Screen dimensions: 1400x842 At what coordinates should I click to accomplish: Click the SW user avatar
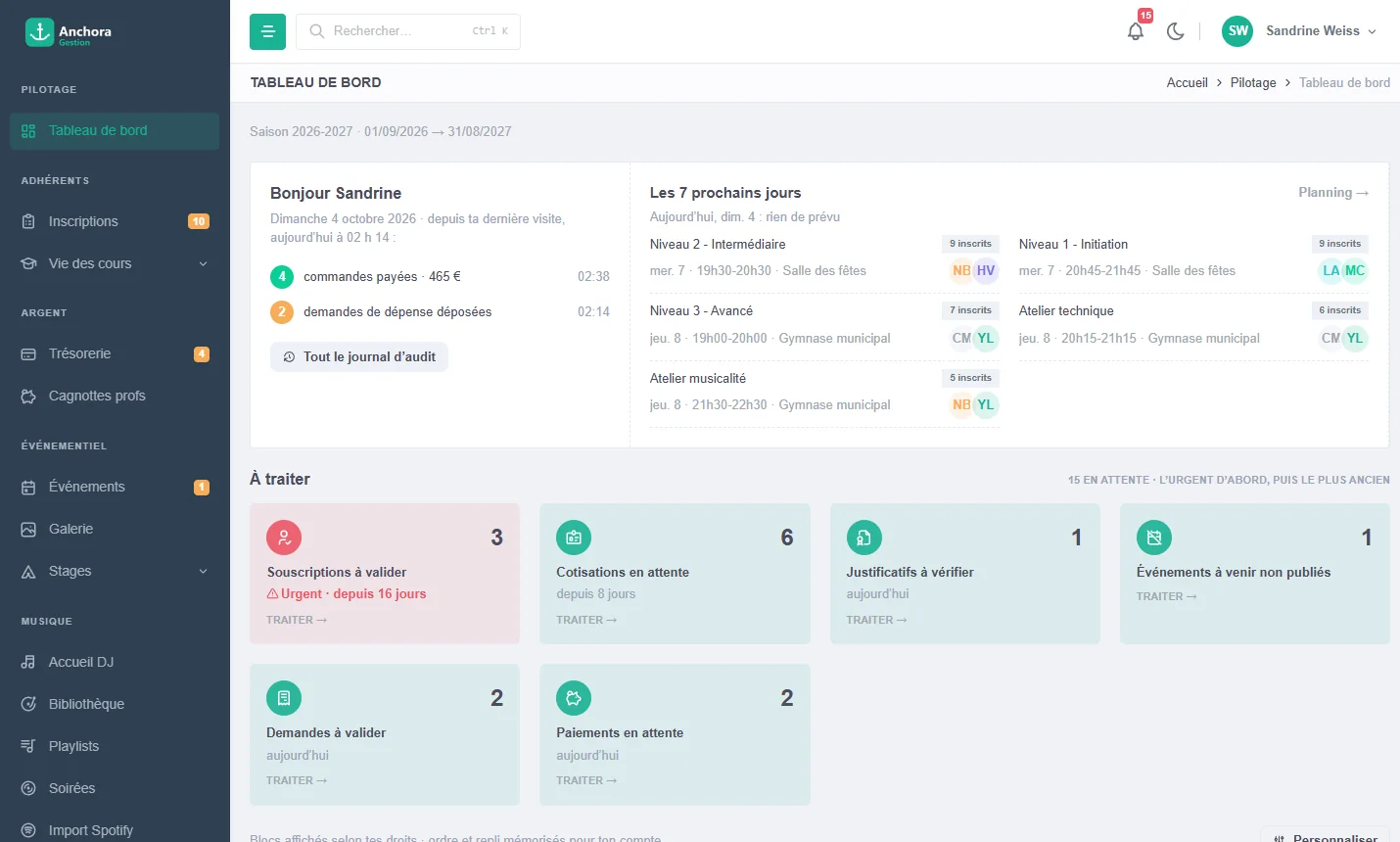pos(1238,31)
